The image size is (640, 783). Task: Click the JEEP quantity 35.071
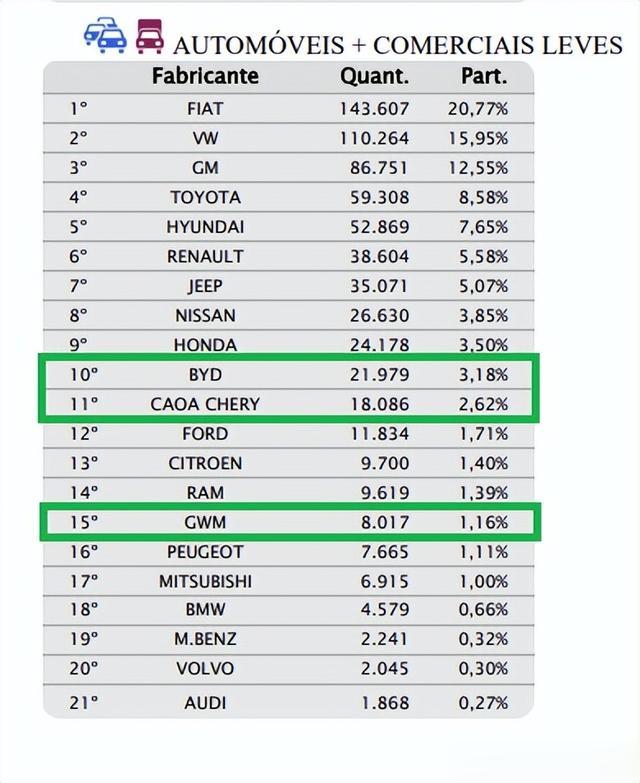[379, 286]
